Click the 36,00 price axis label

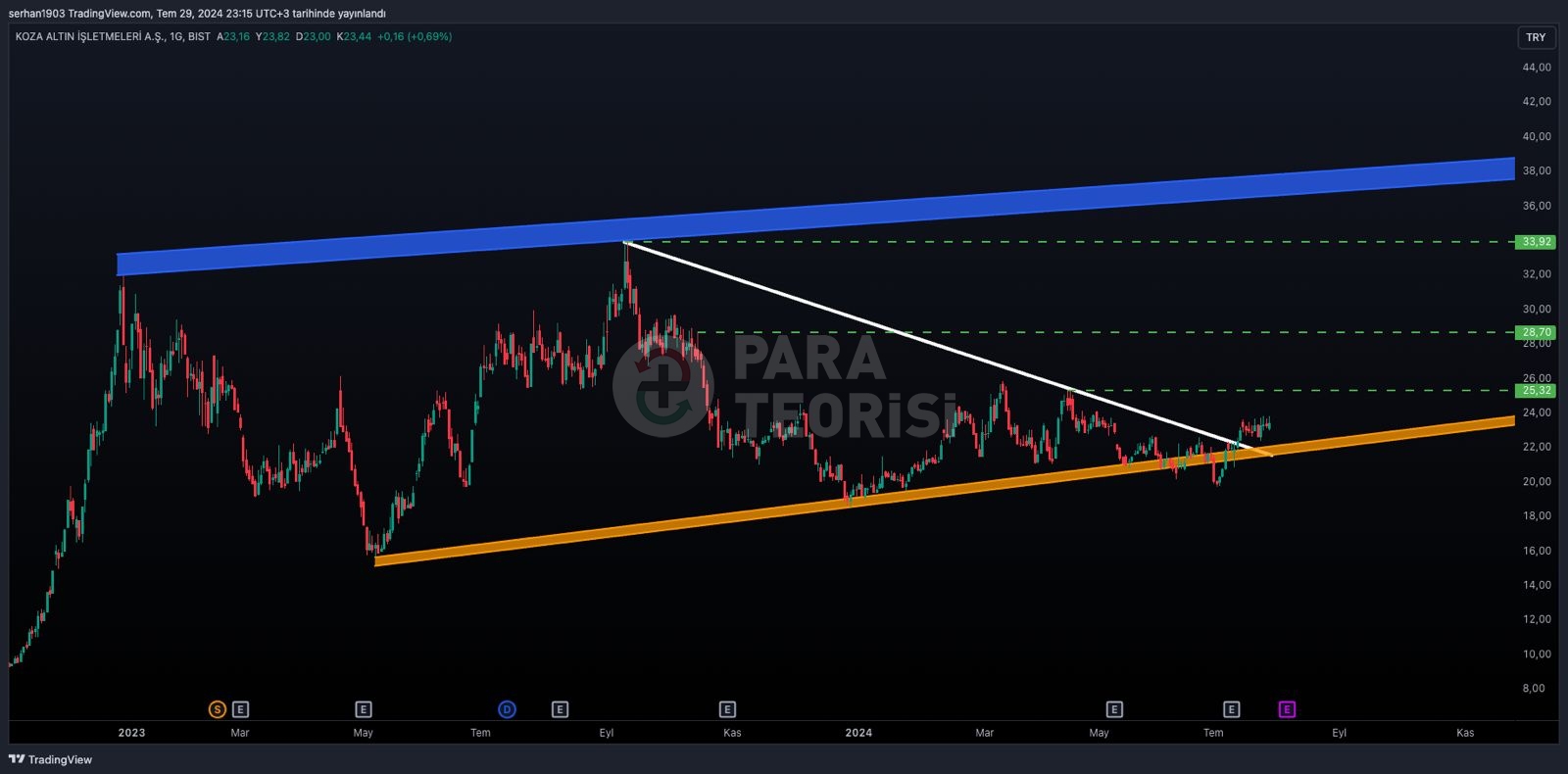click(x=1537, y=207)
